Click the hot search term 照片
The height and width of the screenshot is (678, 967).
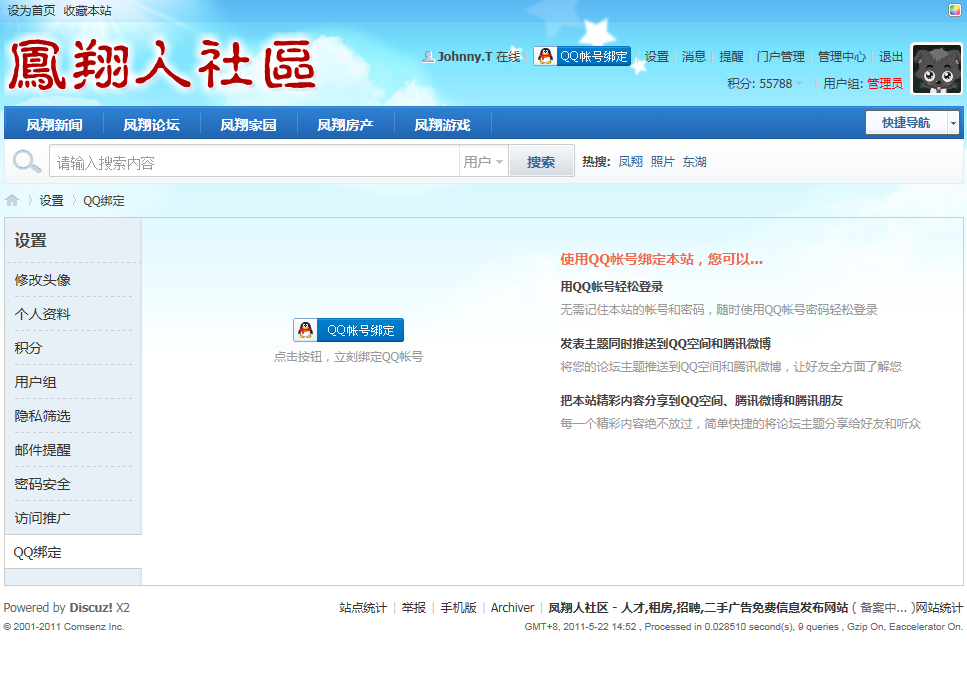[662, 162]
